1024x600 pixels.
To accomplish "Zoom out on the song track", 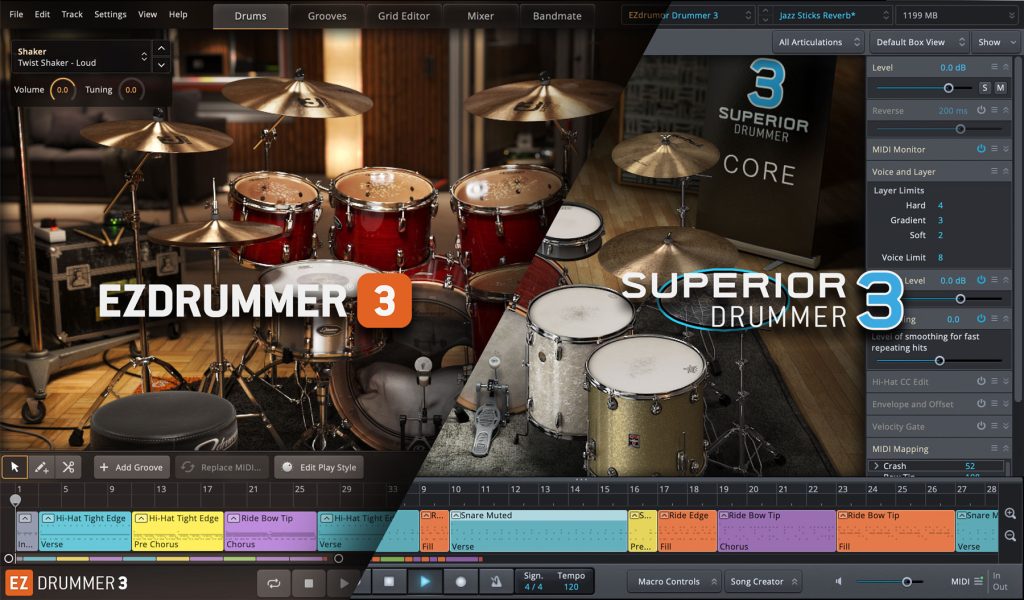I will [x=1010, y=536].
